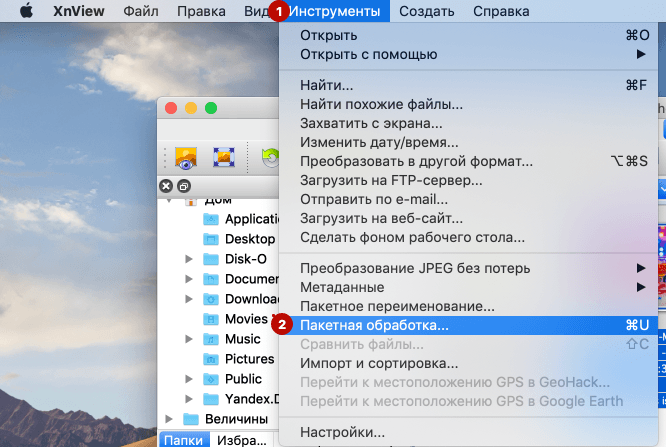Select the Pictures folder
666x447 pixels.
click(x=249, y=359)
